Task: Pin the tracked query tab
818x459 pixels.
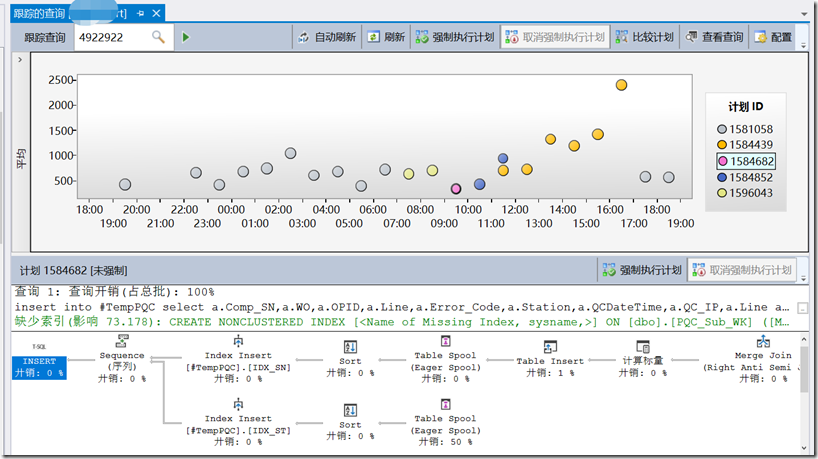Action: pyautogui.click(x=140, y=14)
